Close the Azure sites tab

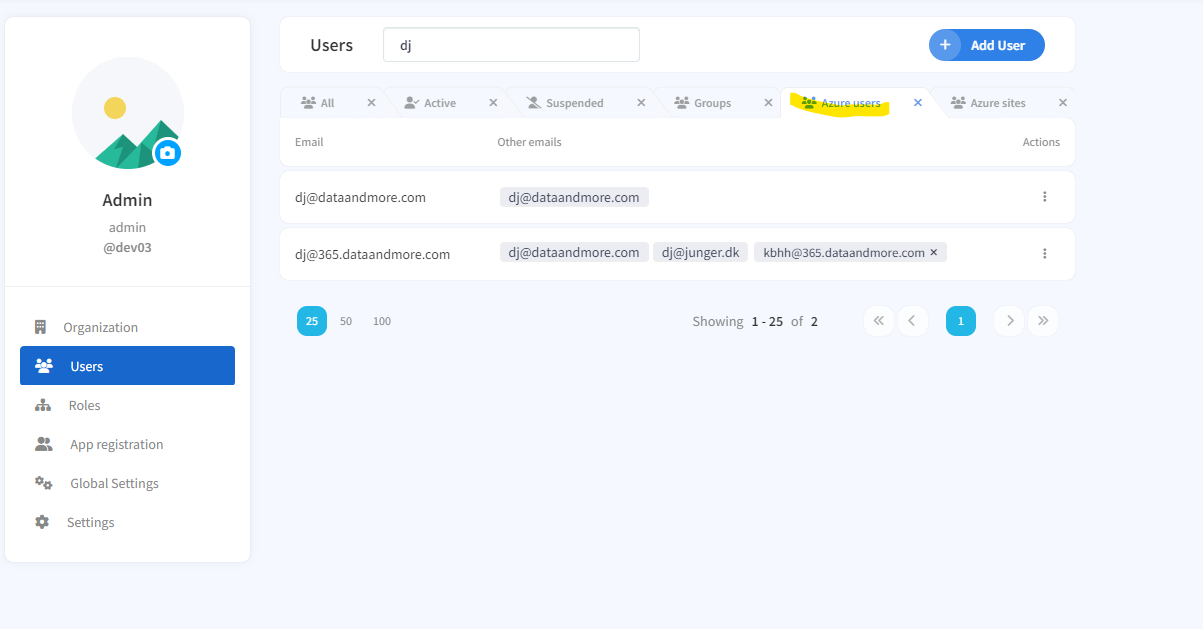(1063, 103)
